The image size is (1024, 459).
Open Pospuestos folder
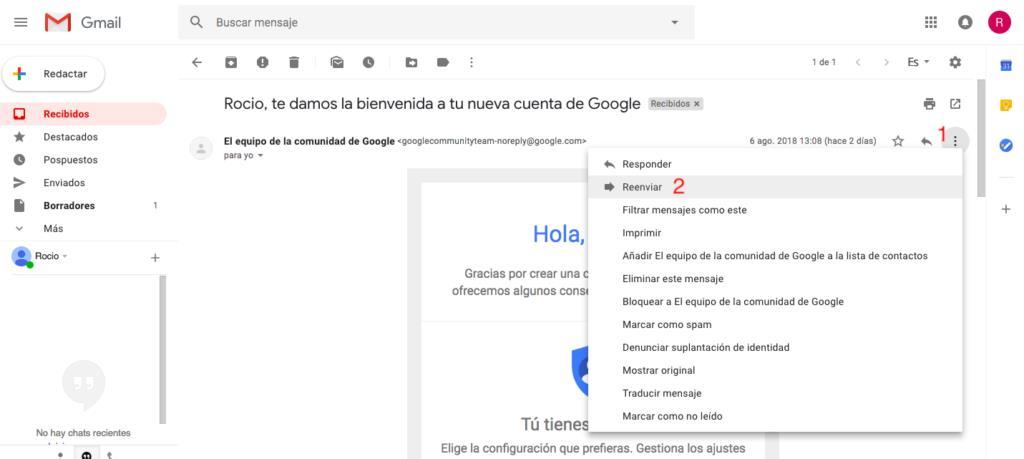point(84,160)
